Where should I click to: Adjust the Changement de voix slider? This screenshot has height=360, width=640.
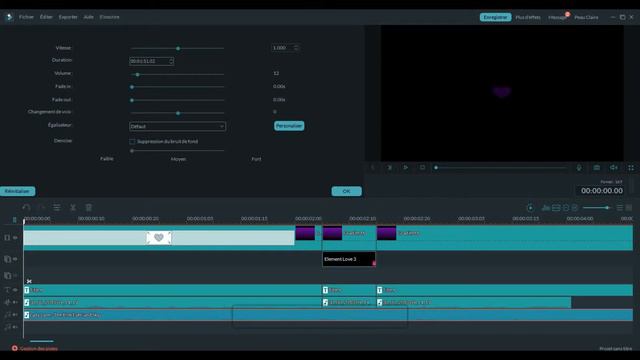178,113
